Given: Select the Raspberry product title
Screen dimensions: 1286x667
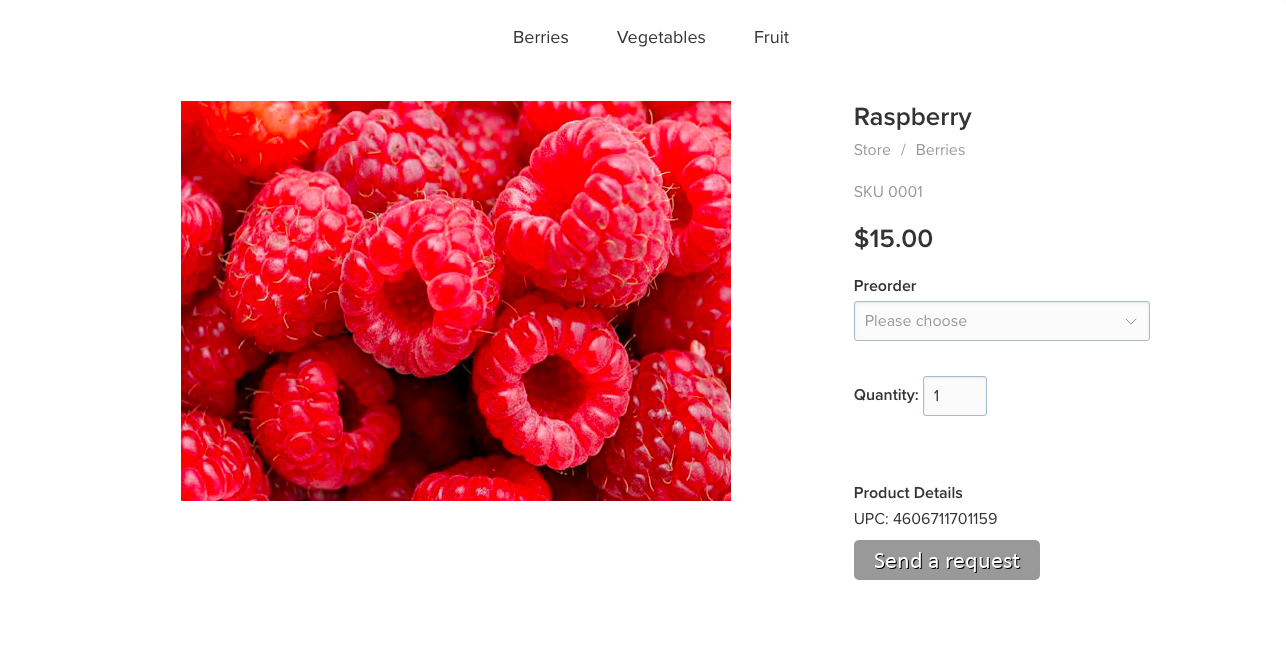Looking at the screenshot, I should point(913,117).
